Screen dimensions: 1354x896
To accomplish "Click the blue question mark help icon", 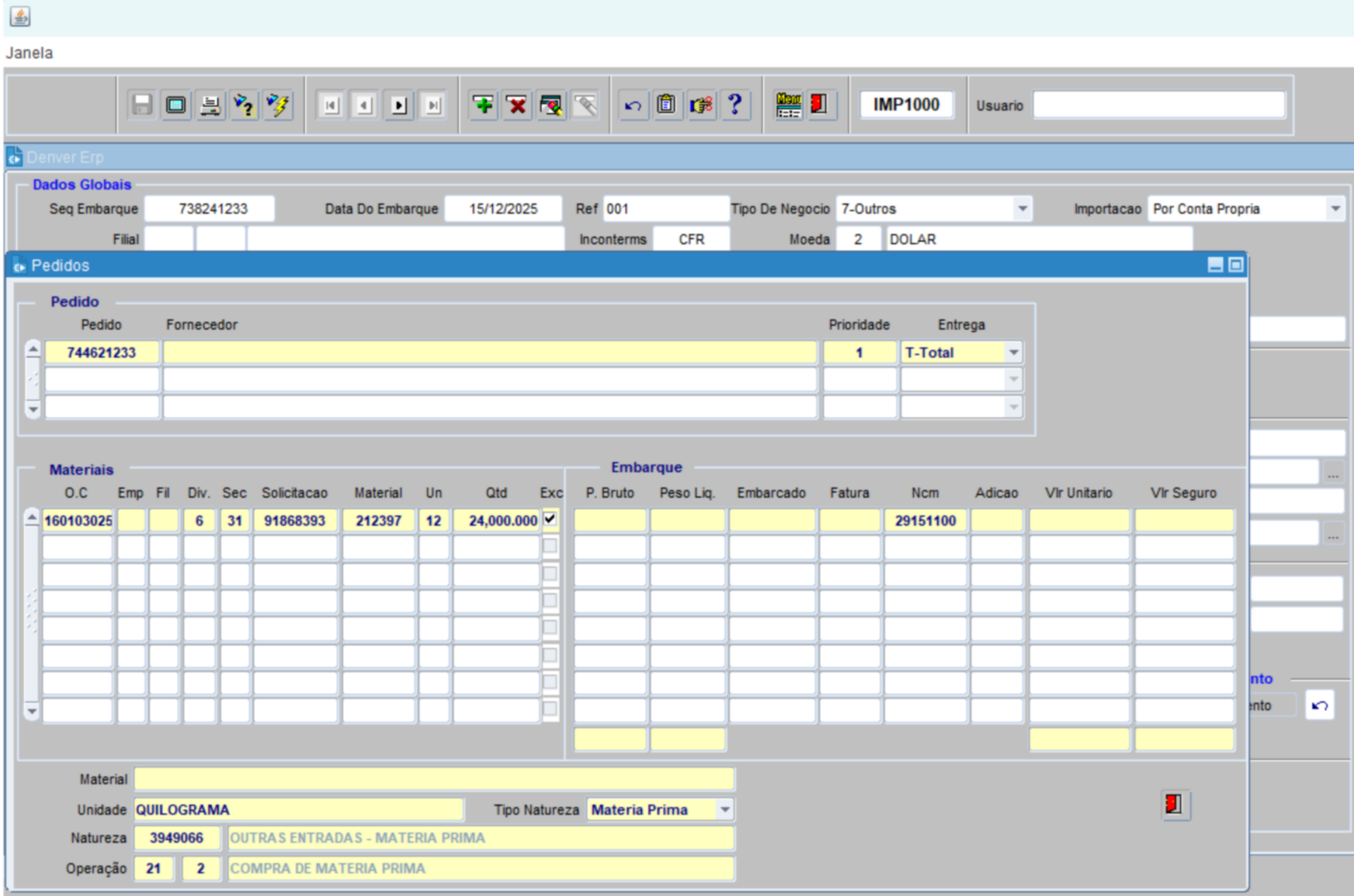I will click(734, 105).
